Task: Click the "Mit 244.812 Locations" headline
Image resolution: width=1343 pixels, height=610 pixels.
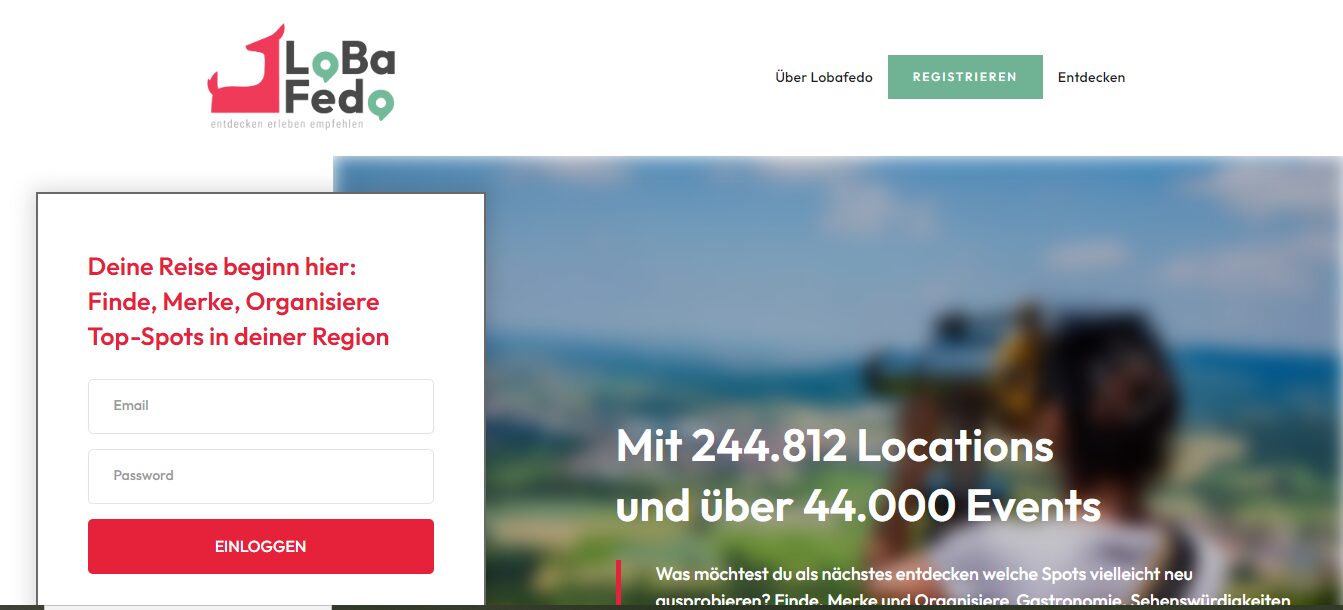Action: pyautogui.click(x=835, y=446)
